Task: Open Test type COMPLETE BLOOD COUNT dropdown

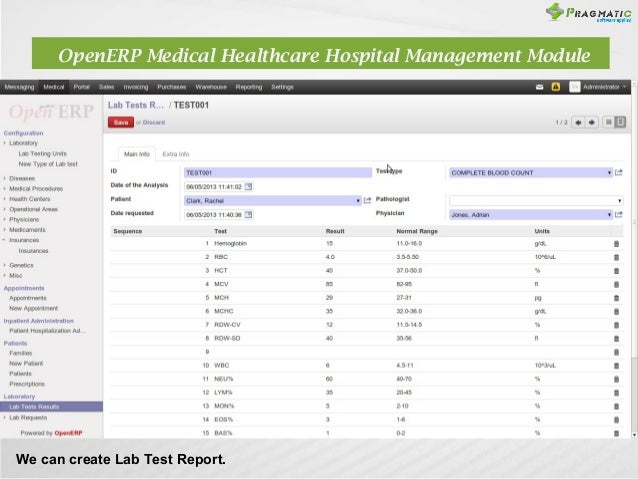Action: click(609, 173)
